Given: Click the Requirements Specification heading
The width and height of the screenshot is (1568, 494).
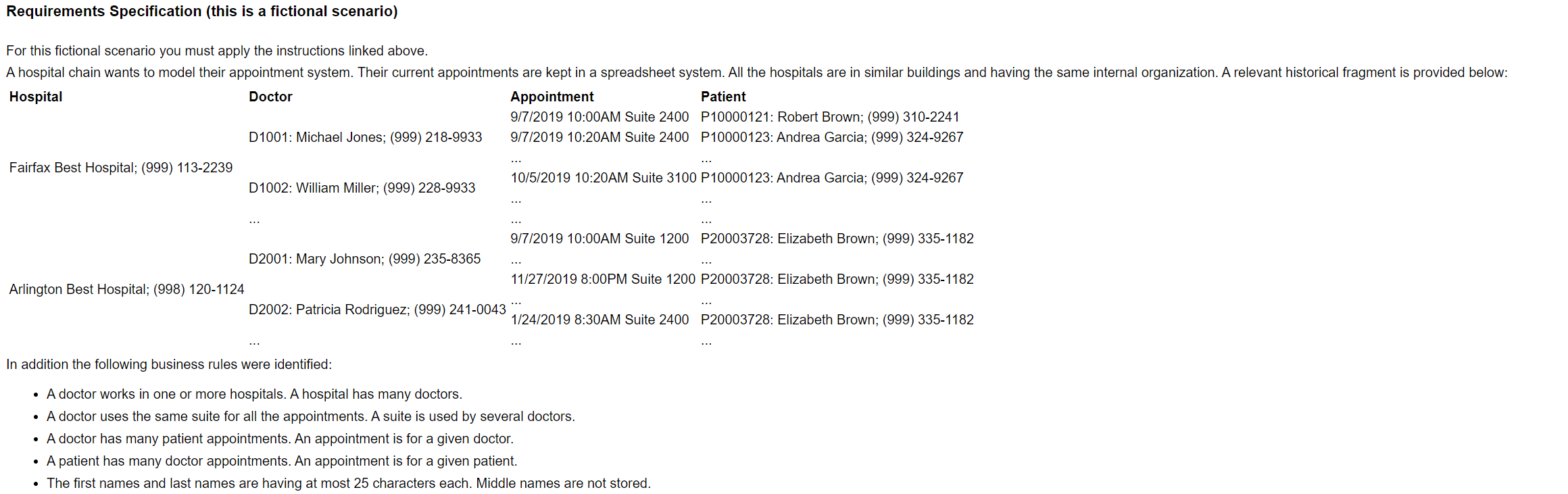Looking at the screenshot, I should tap(202, 11).
